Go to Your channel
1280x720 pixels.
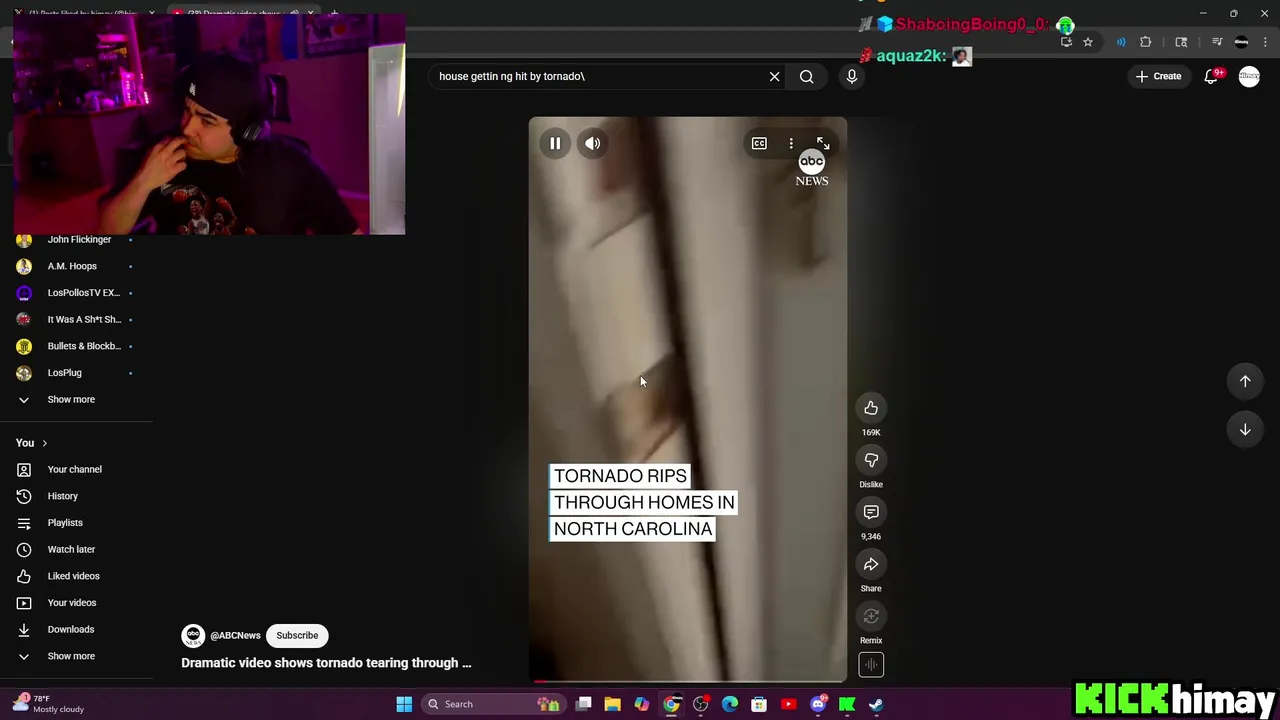[x=76, y=469]
